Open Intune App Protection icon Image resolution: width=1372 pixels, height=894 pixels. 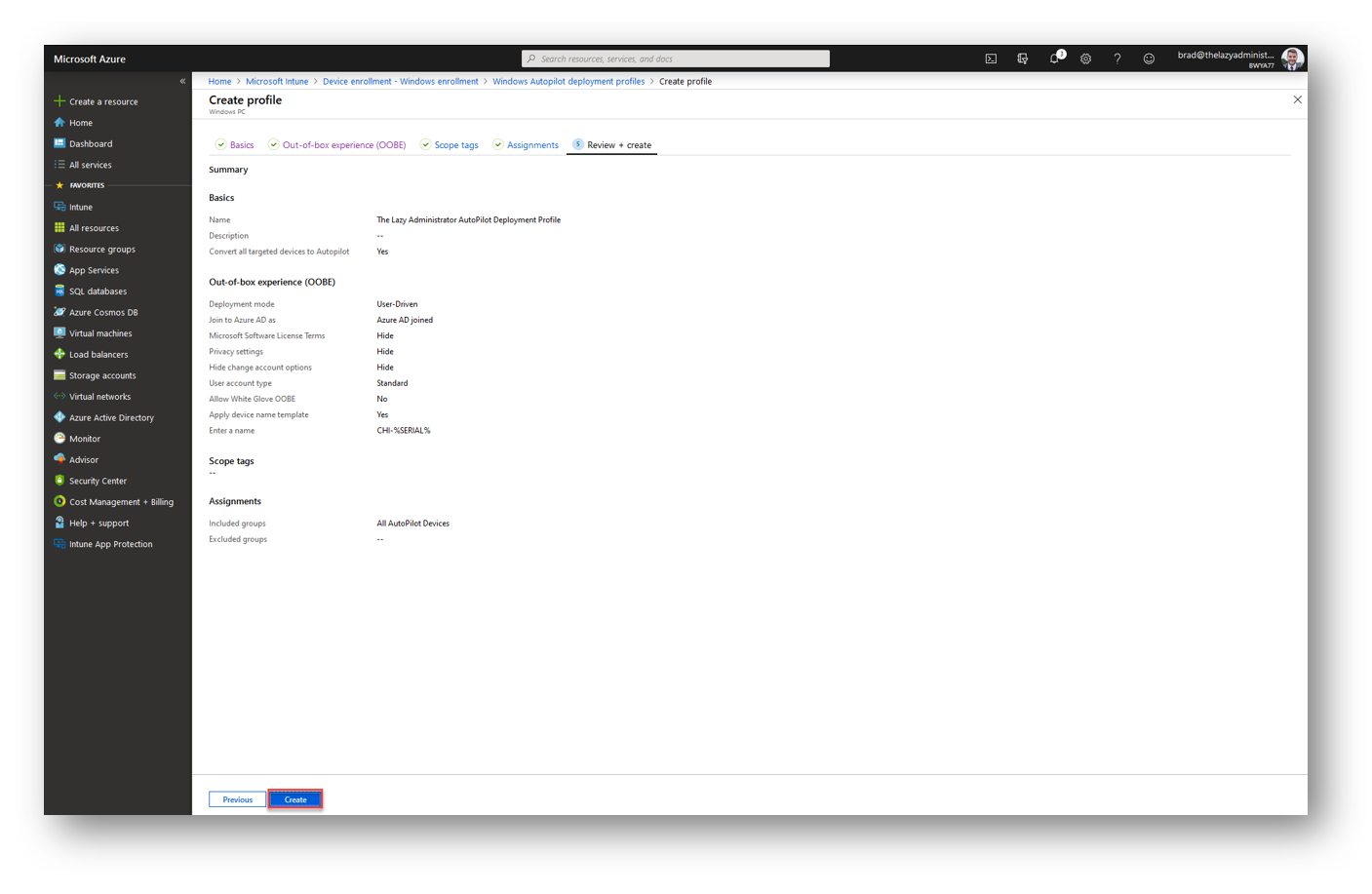click(59, 544)
